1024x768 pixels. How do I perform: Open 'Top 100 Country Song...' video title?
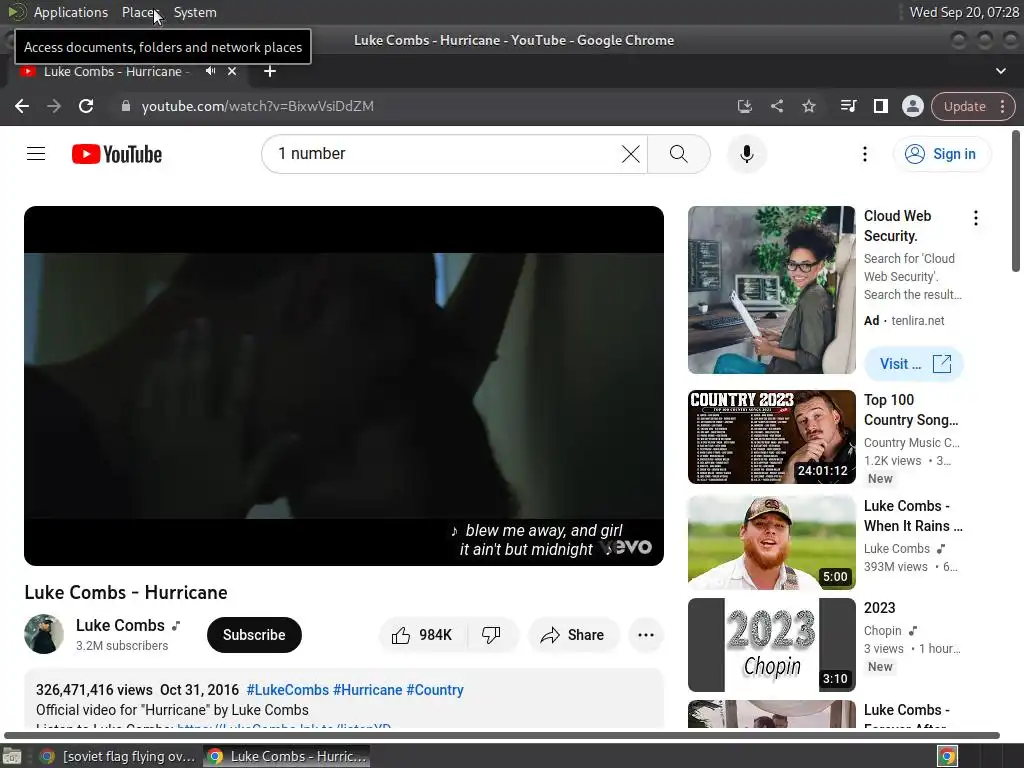tap(911, 409)
